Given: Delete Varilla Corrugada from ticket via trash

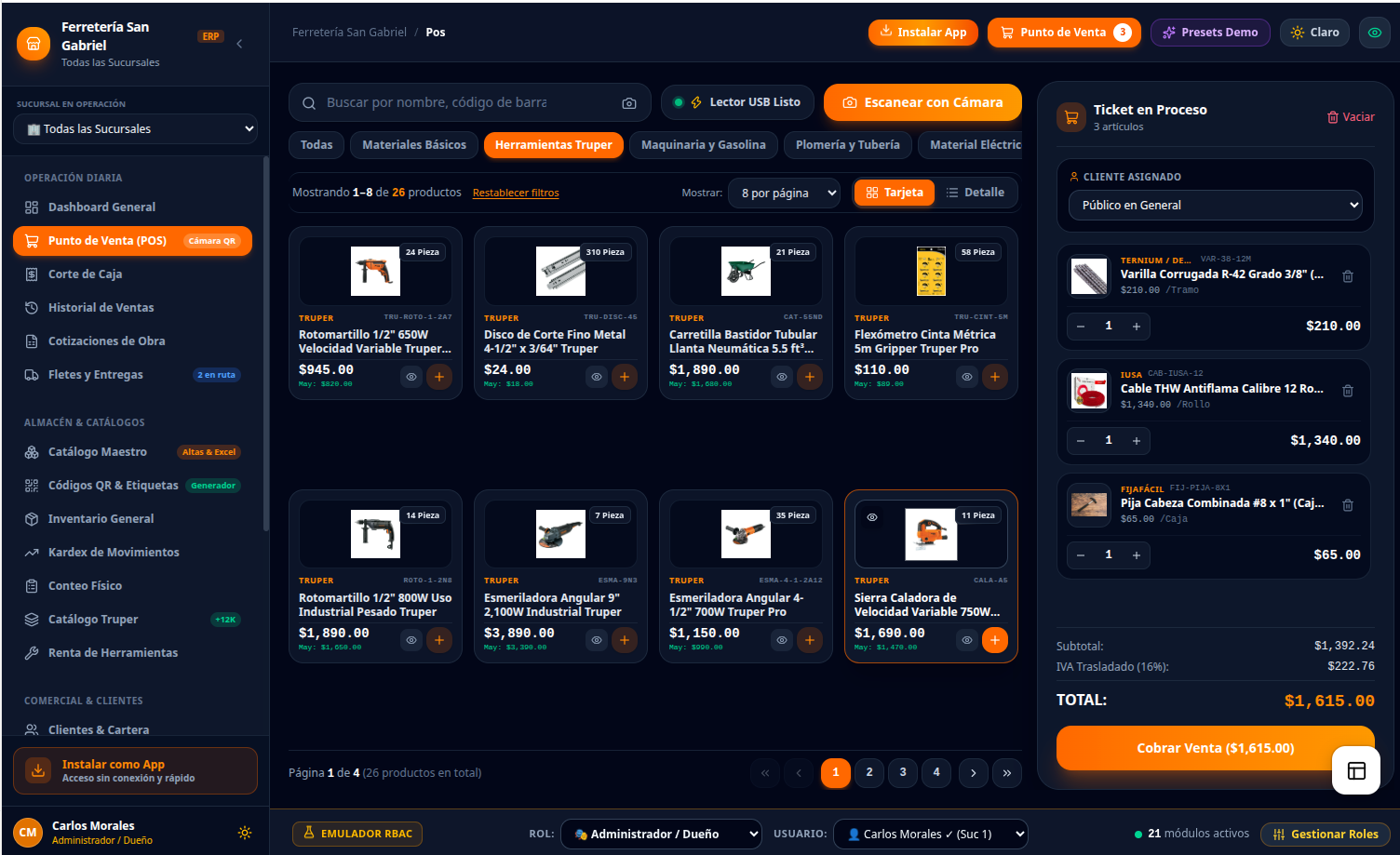Looking at the screenshot, I should (x=1348, y=276).
